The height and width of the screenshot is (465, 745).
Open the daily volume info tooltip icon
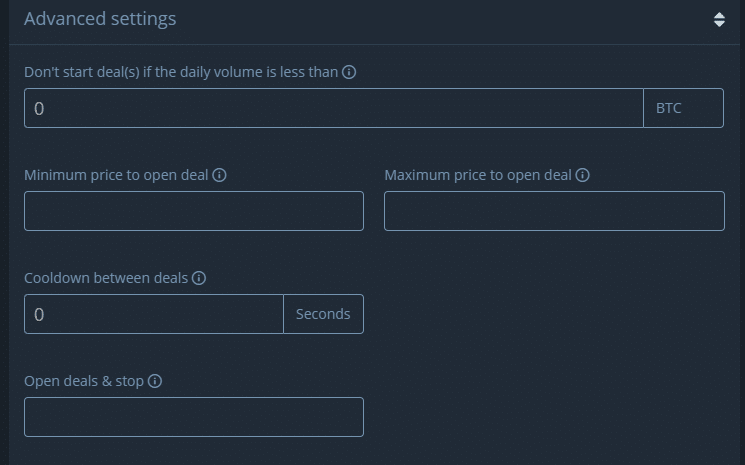[x=349, y=72]
